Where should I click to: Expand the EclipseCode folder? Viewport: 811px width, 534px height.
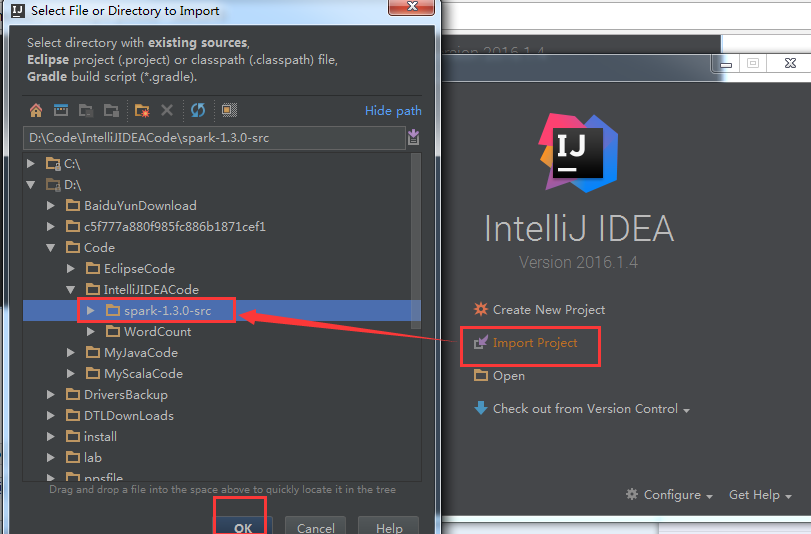[71, 269]
